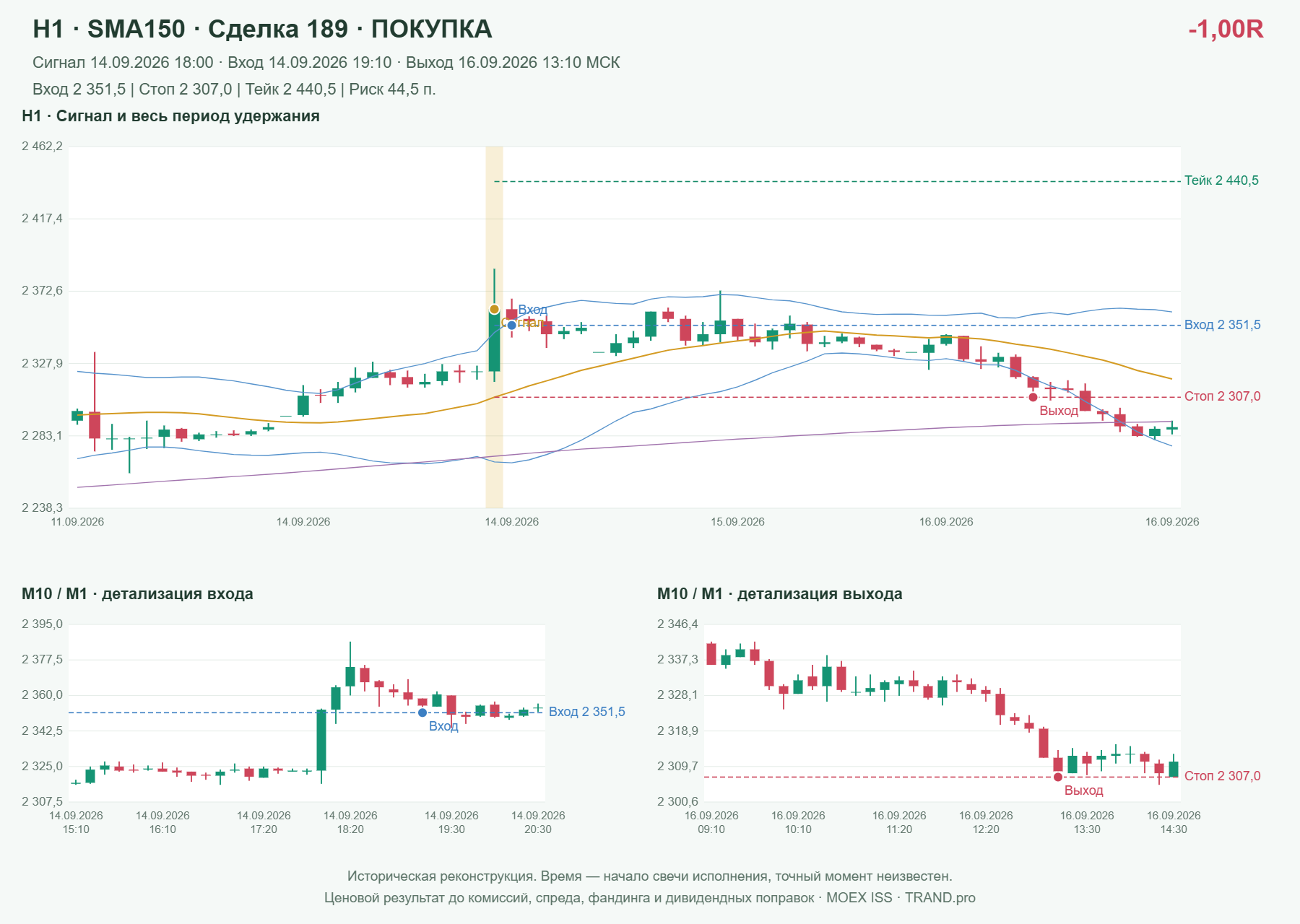Click y-axis value 2 238,3 on H1 chart
The width and height of the screenshot is (1300, 924).
coord(42,507)
